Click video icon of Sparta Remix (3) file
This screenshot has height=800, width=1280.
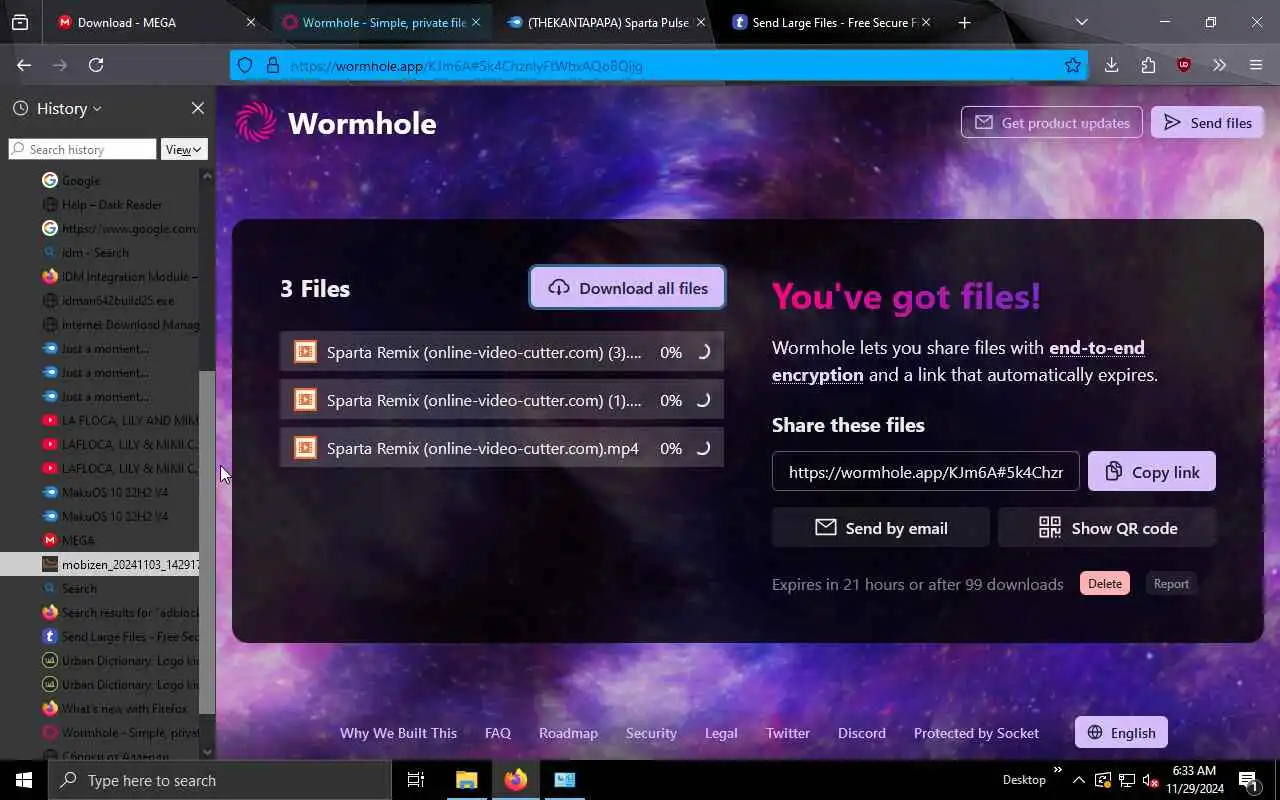click(305, 352)
